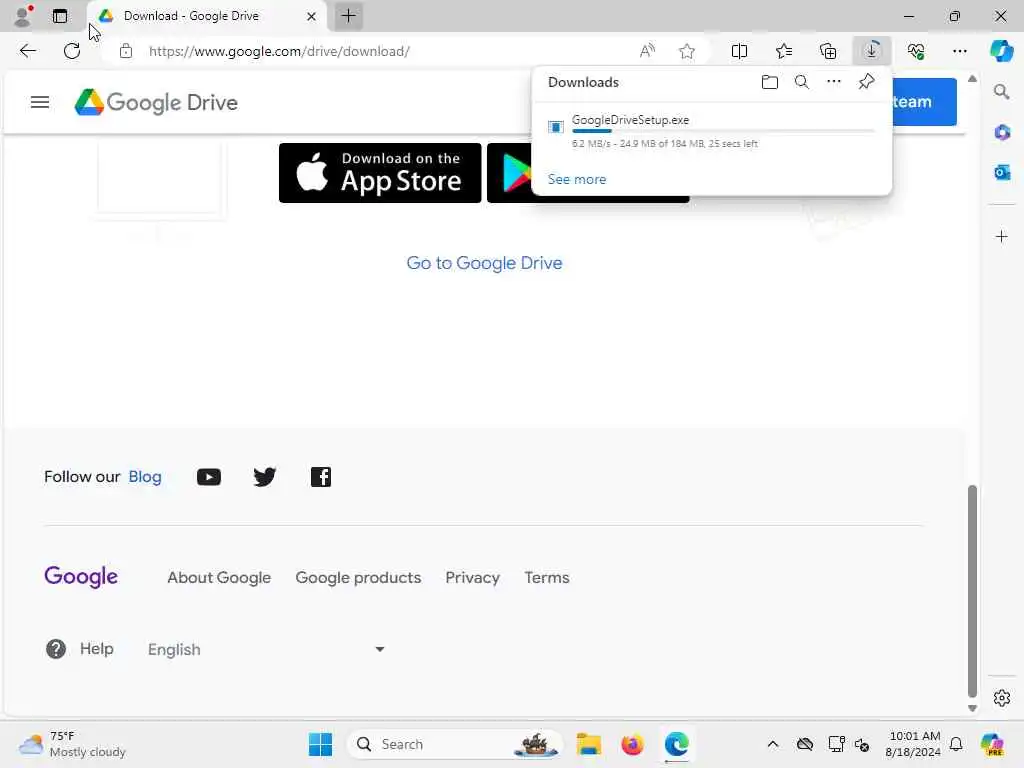Viewport: 1024px width, 768px height.
Task: Click the Help question mark icon
Action: pyautogui.click(x=56, y=648)
